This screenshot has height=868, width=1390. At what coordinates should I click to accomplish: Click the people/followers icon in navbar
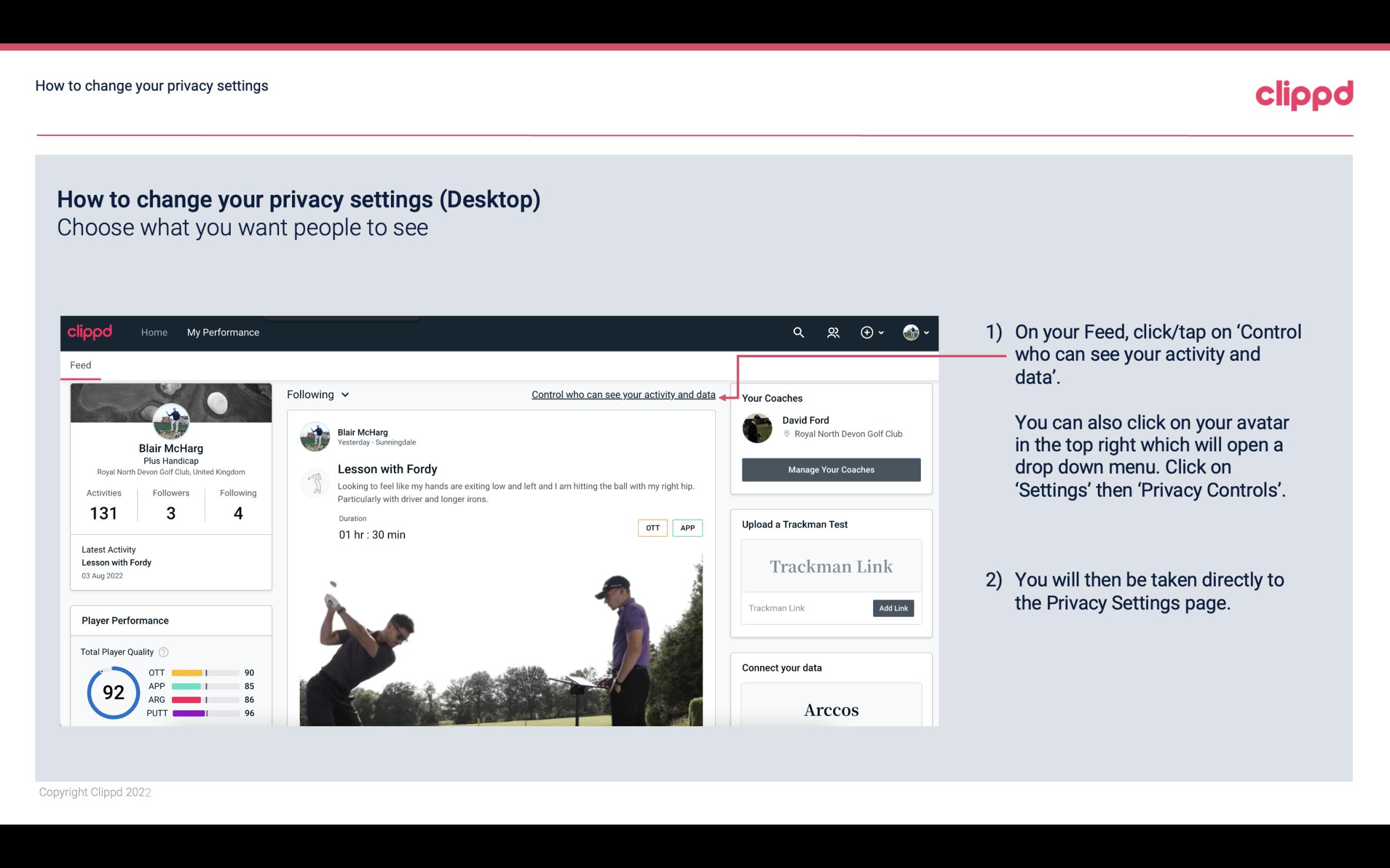[832, 332]
